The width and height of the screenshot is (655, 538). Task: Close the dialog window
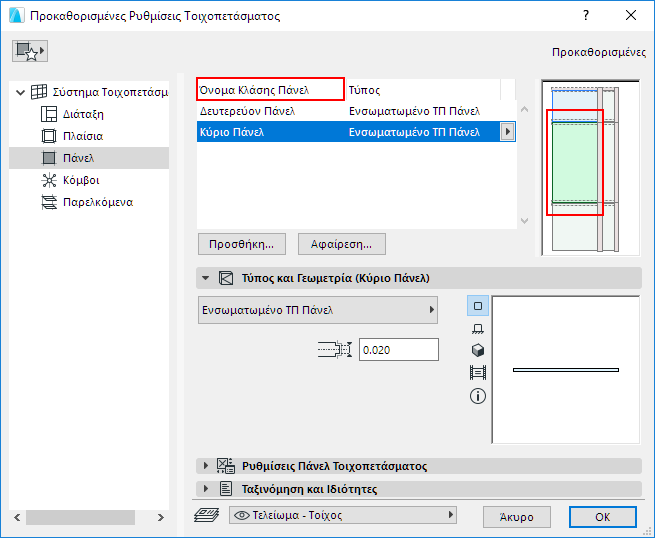pyautogui.click(x=631, y=15)
